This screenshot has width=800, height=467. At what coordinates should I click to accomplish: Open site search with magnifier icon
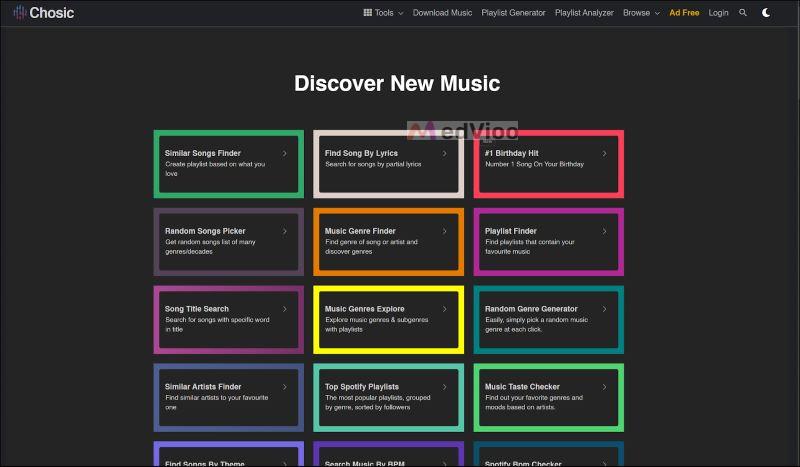743,13
